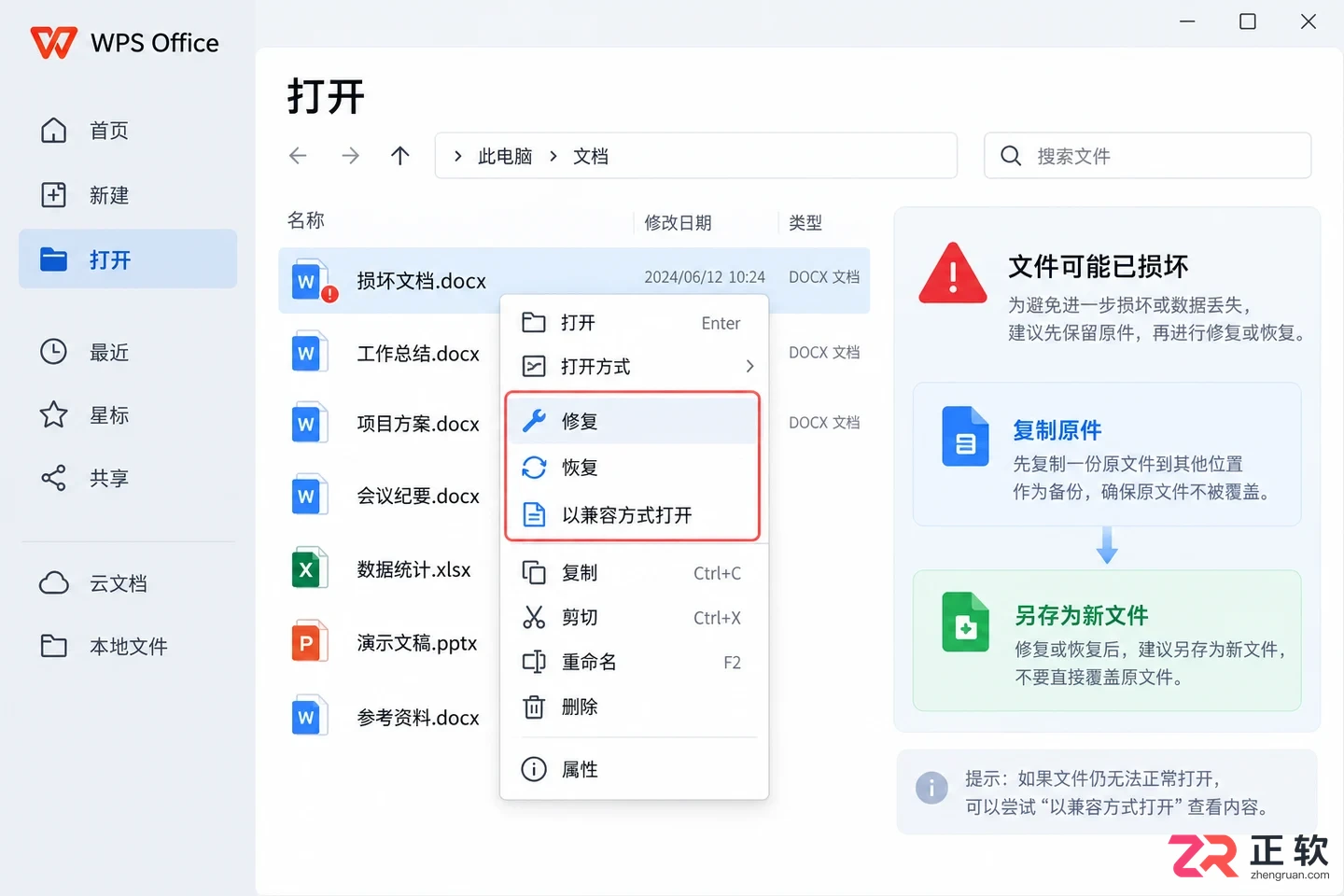The width and height of the screenshot is (1344, 896).
Task: Sort by 类型 column header
Action: point(805,222)
